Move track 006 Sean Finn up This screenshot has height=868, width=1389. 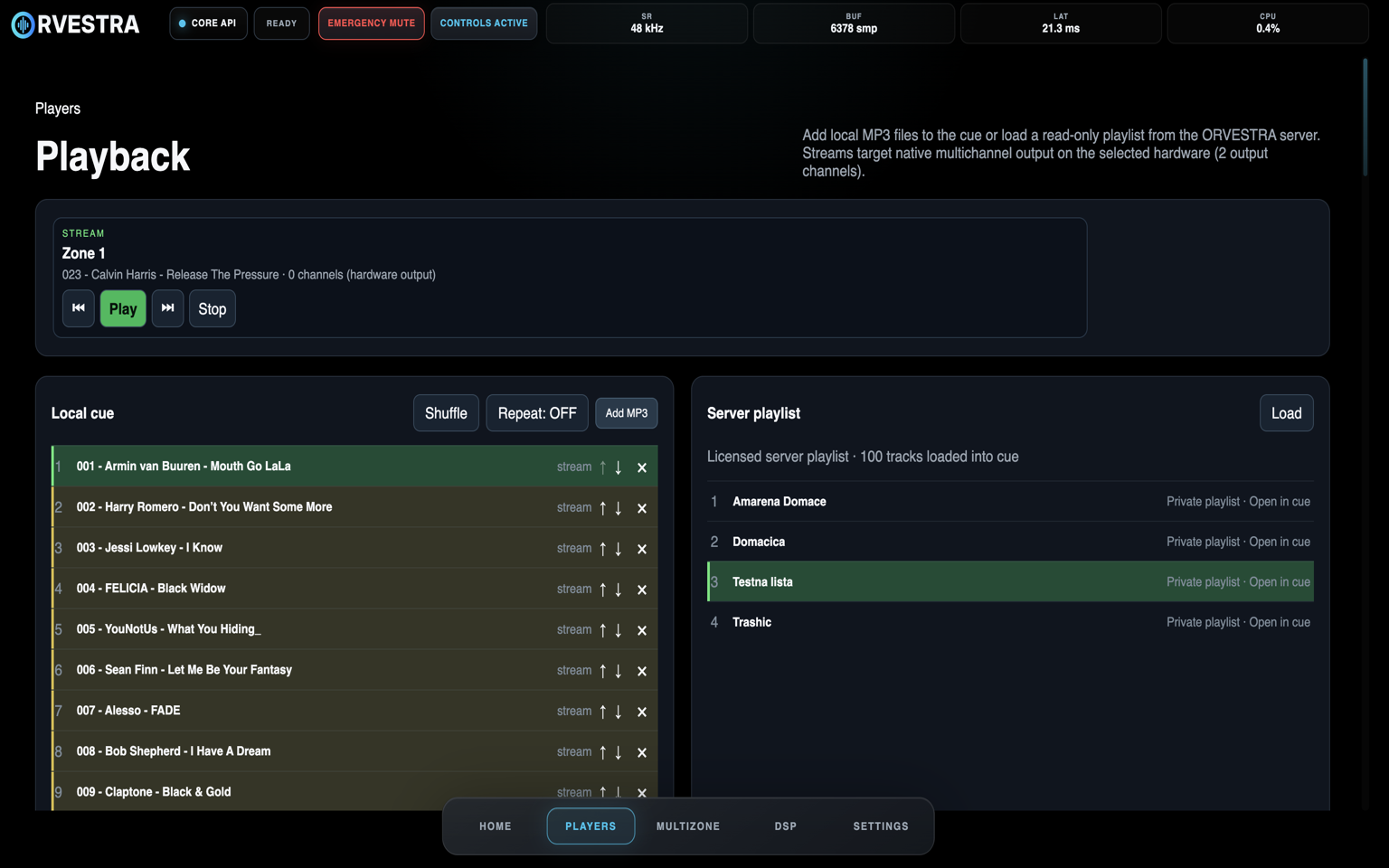603,671
